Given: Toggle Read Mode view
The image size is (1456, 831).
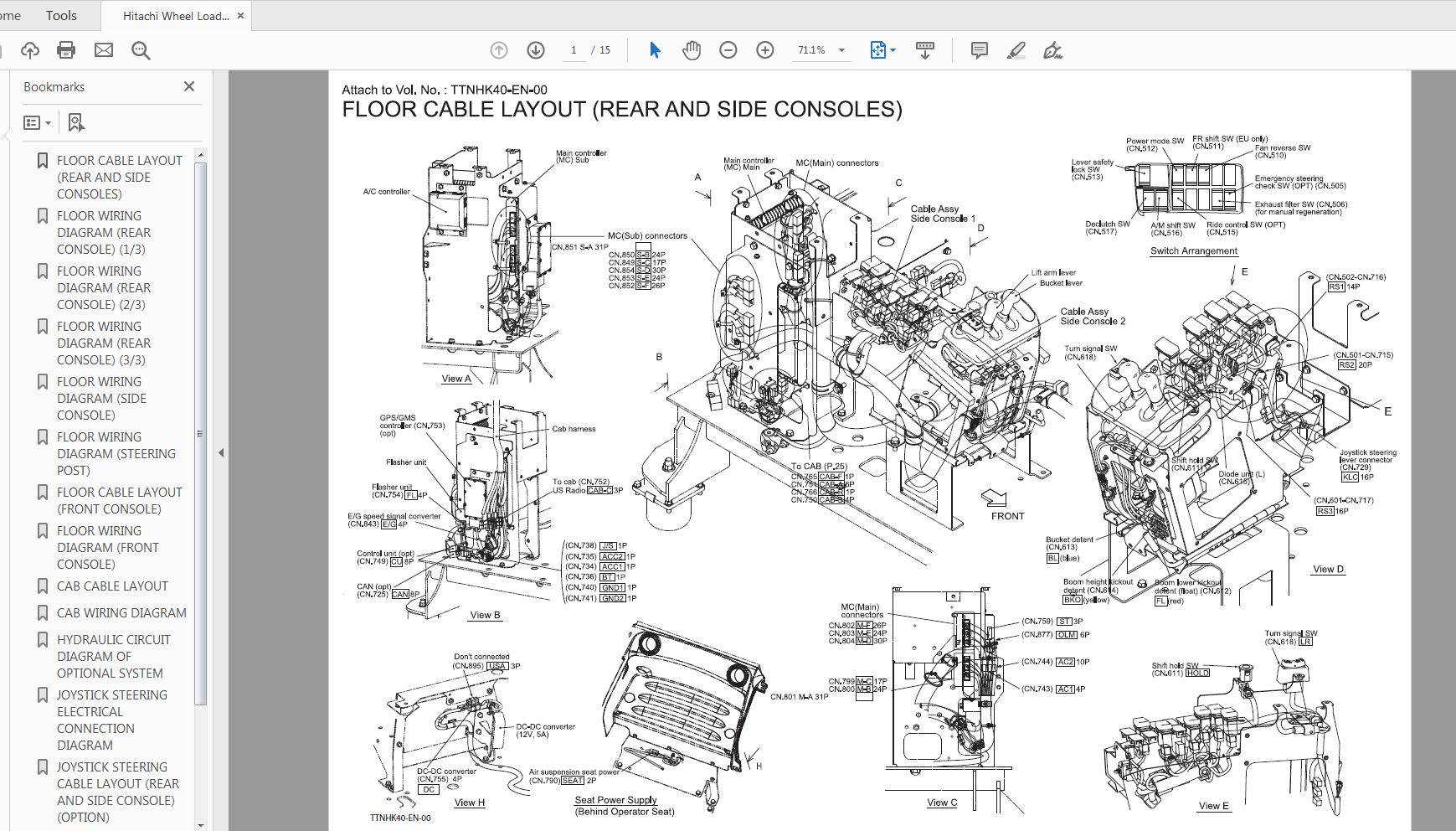Looking at the screenshot, I should pos(924,49).
